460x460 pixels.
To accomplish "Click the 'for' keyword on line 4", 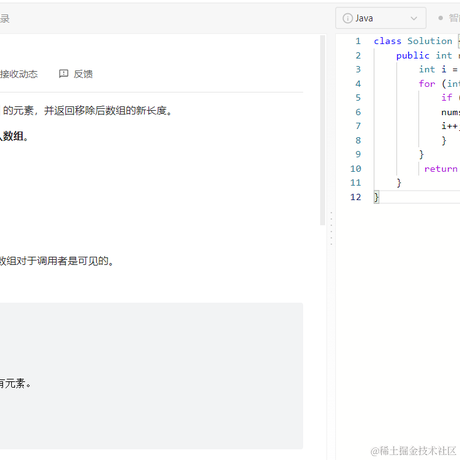I will pos(427,84).
